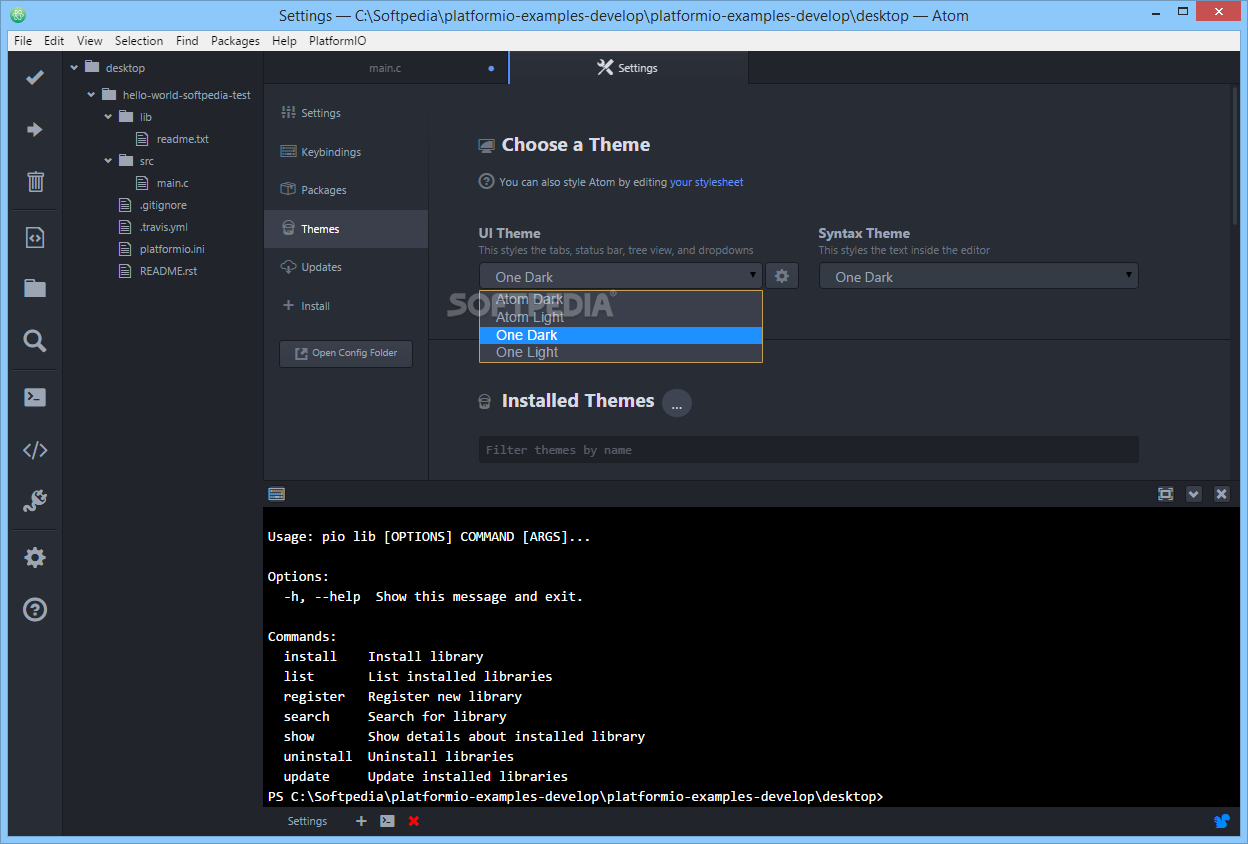Viewport: 1248px width, 844px height.
Task: Add a new terminal with plus icon
Action: click(x=361, y=821)
